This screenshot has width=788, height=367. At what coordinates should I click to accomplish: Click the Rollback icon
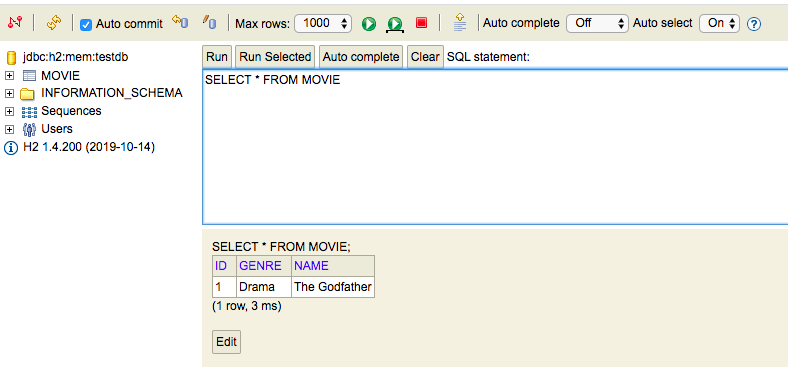180,22
